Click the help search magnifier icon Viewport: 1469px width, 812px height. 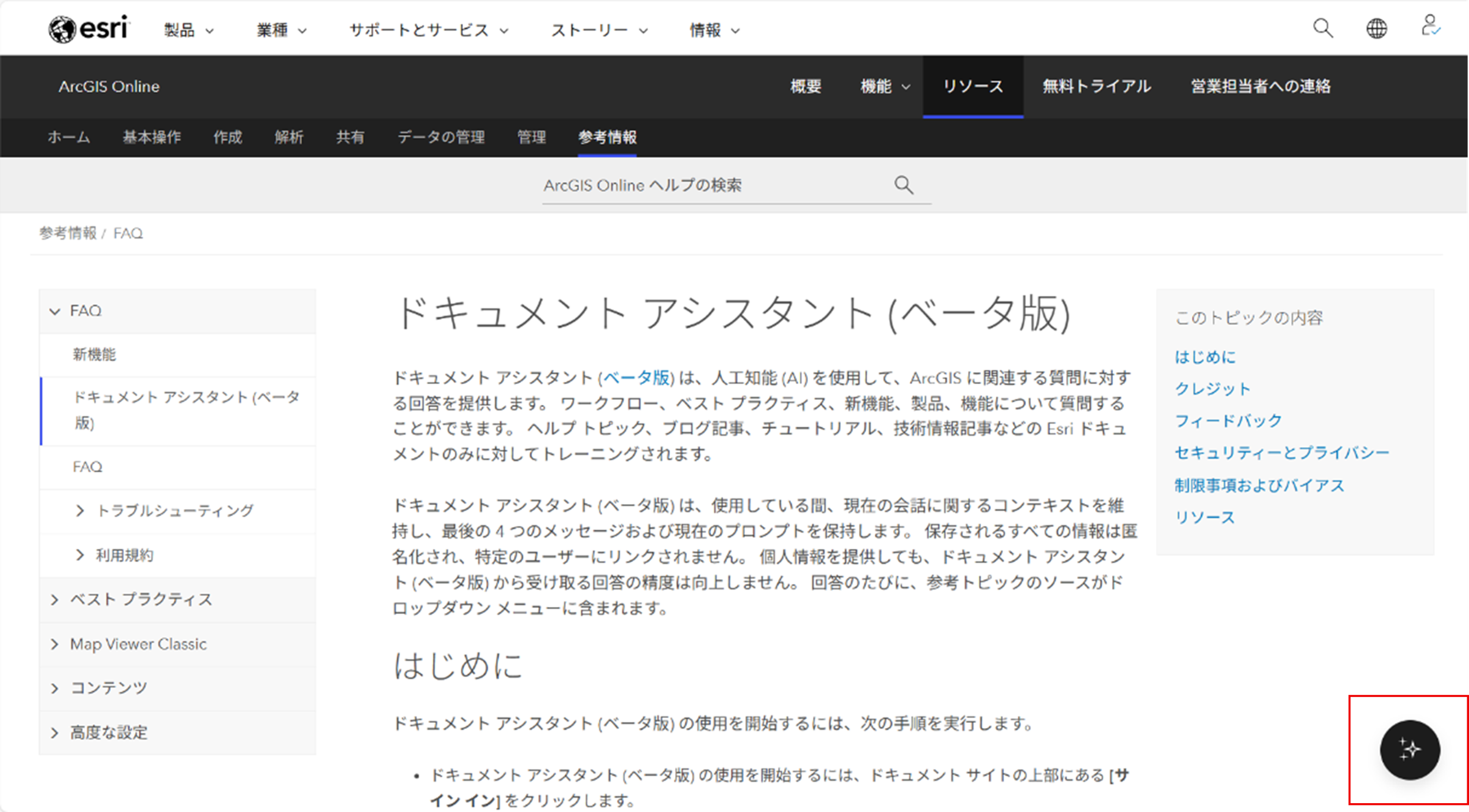(903, 185)
